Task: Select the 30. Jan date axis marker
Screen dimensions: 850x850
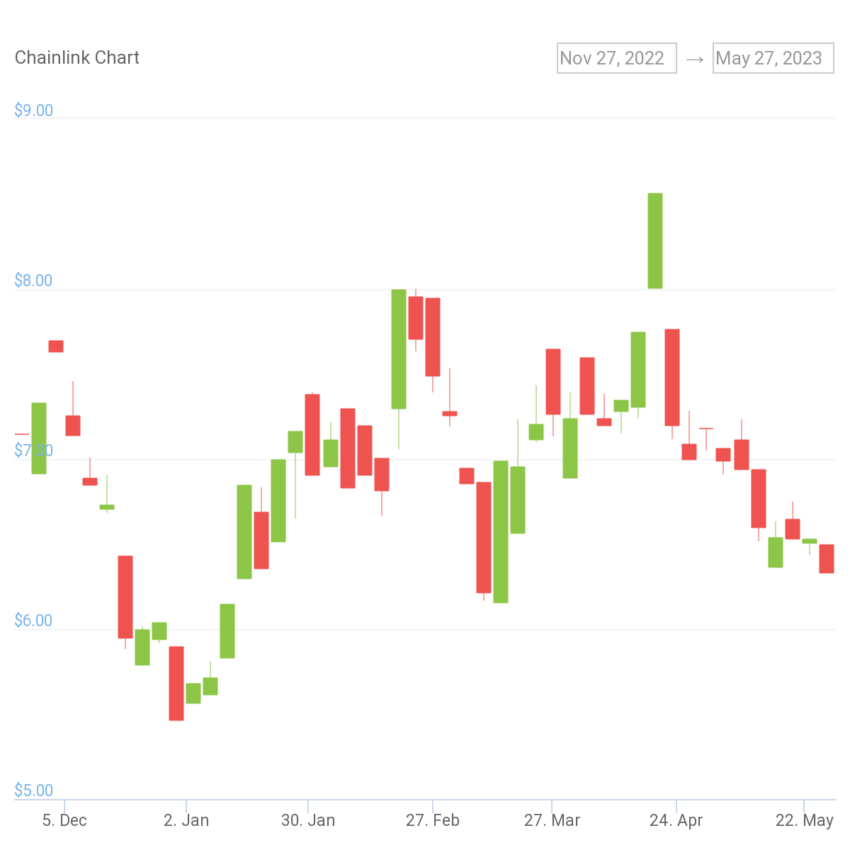Action: pyautogui.click(x=308, y=820)
